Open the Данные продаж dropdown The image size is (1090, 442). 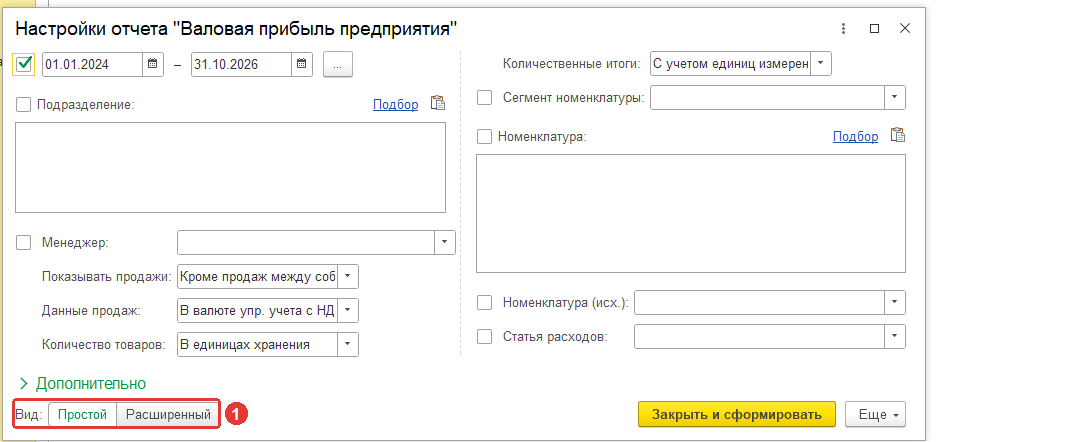[348, 310]
